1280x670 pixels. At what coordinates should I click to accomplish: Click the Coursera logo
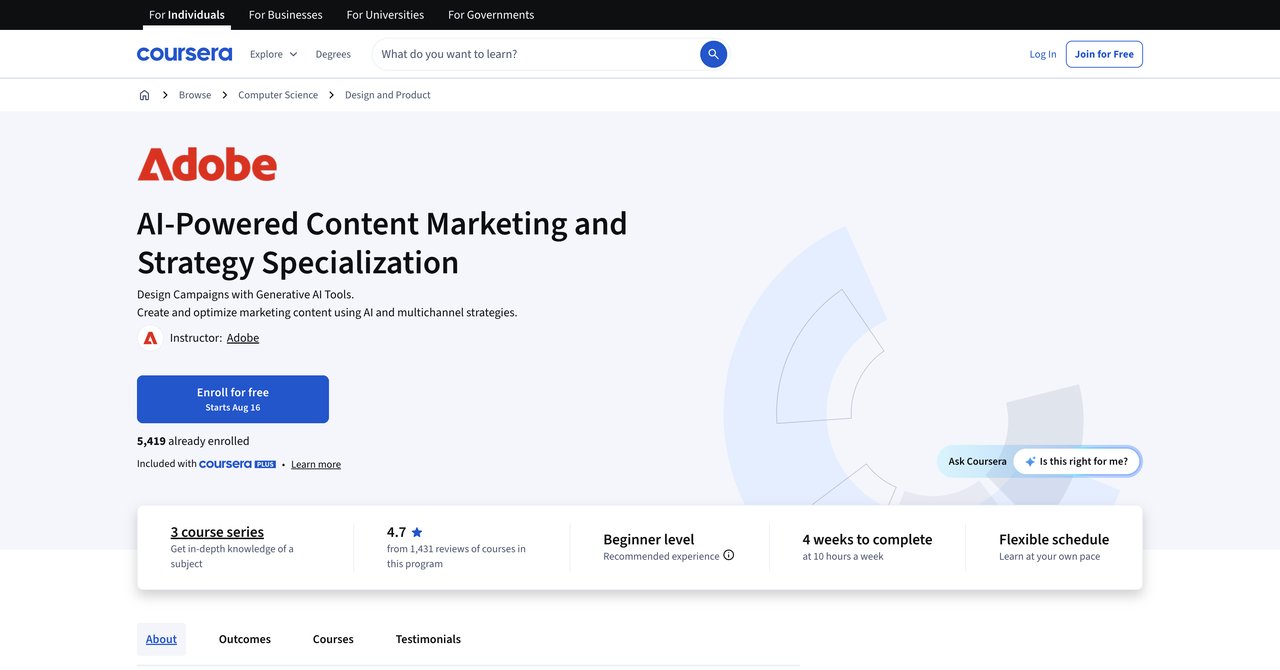pyautogui.click(x=184, y=54)
